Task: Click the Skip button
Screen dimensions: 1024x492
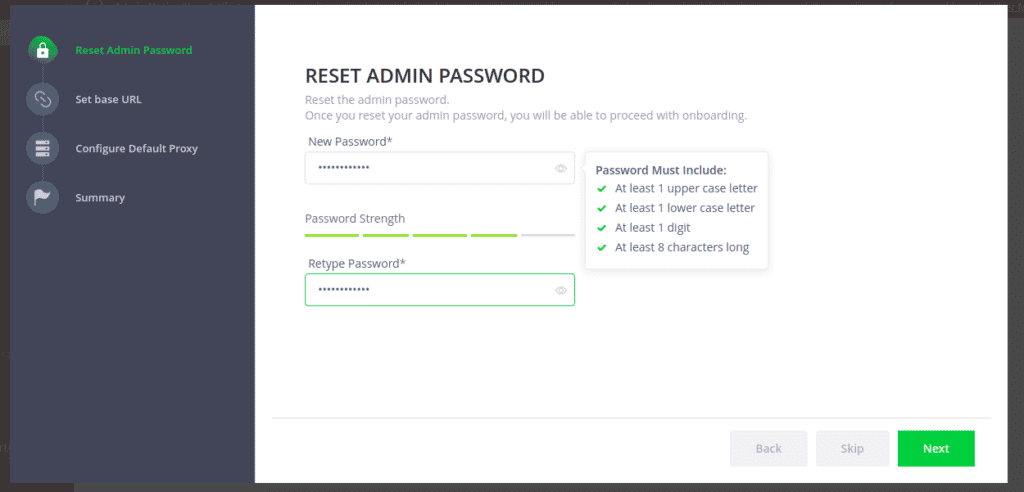Action: click(x=852, y=448)
